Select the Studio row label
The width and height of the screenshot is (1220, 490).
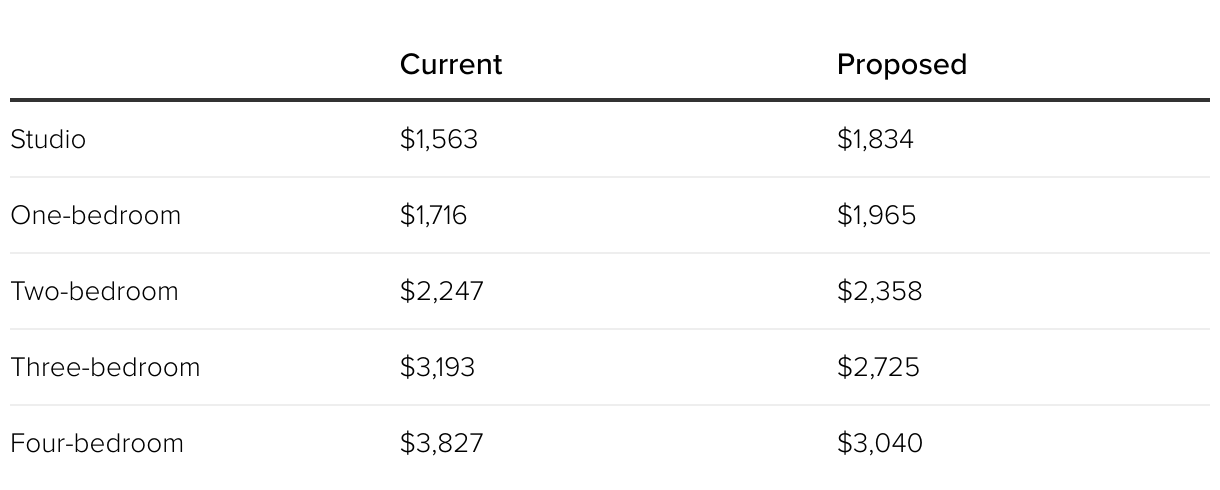[x=48, y=139]
